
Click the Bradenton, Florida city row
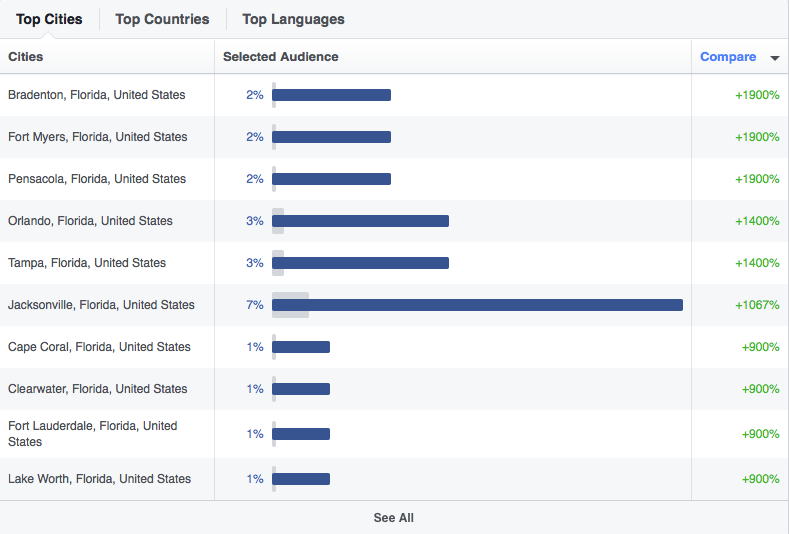394,95
